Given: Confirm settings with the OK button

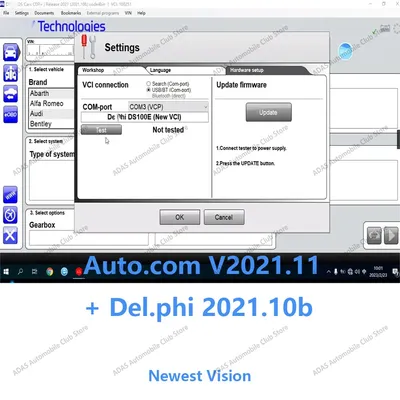Looking at the screenshot, I should click(180, 217).
